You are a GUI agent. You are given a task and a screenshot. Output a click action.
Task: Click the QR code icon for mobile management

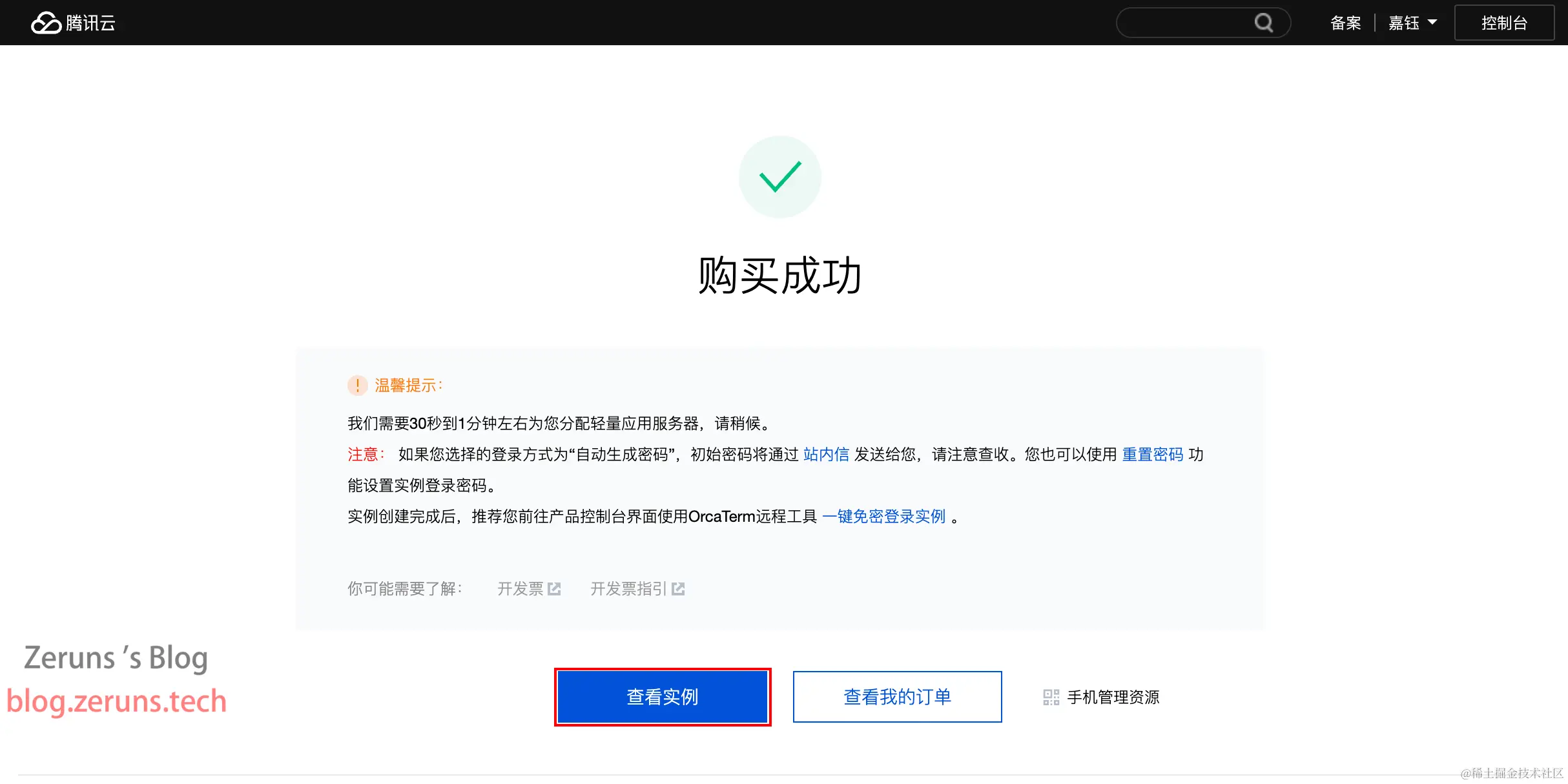pyautogui.click(x=1051, y=697)
